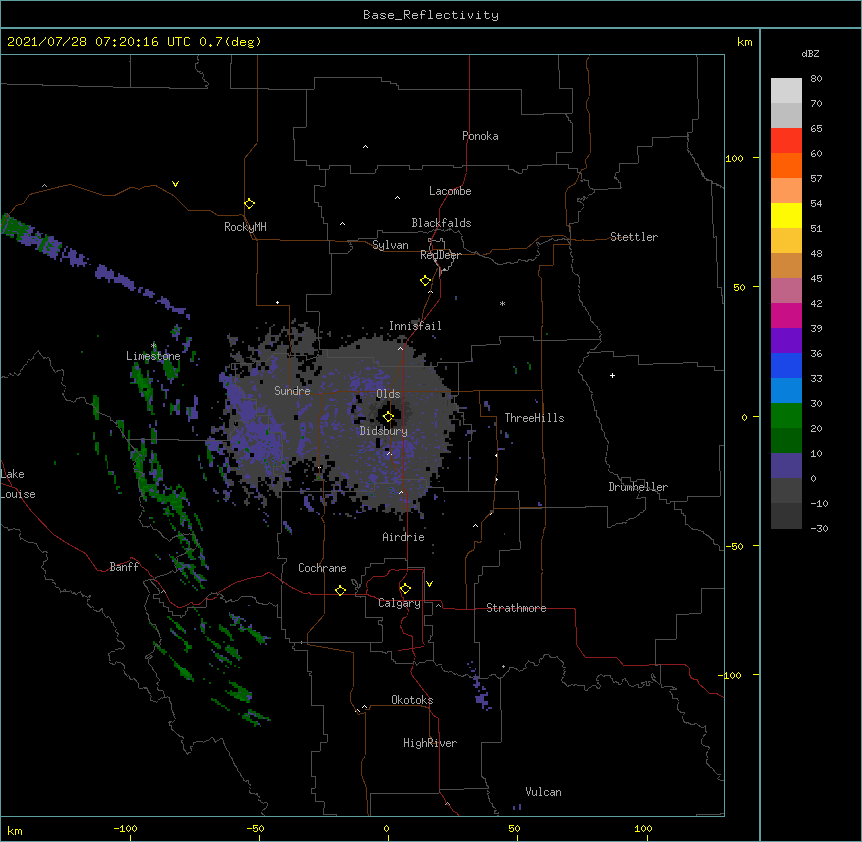Select the light gray 70-80 dBZ legend swatch
The width and height of the screenshot is (862, 842).
(x=786, y=91)
